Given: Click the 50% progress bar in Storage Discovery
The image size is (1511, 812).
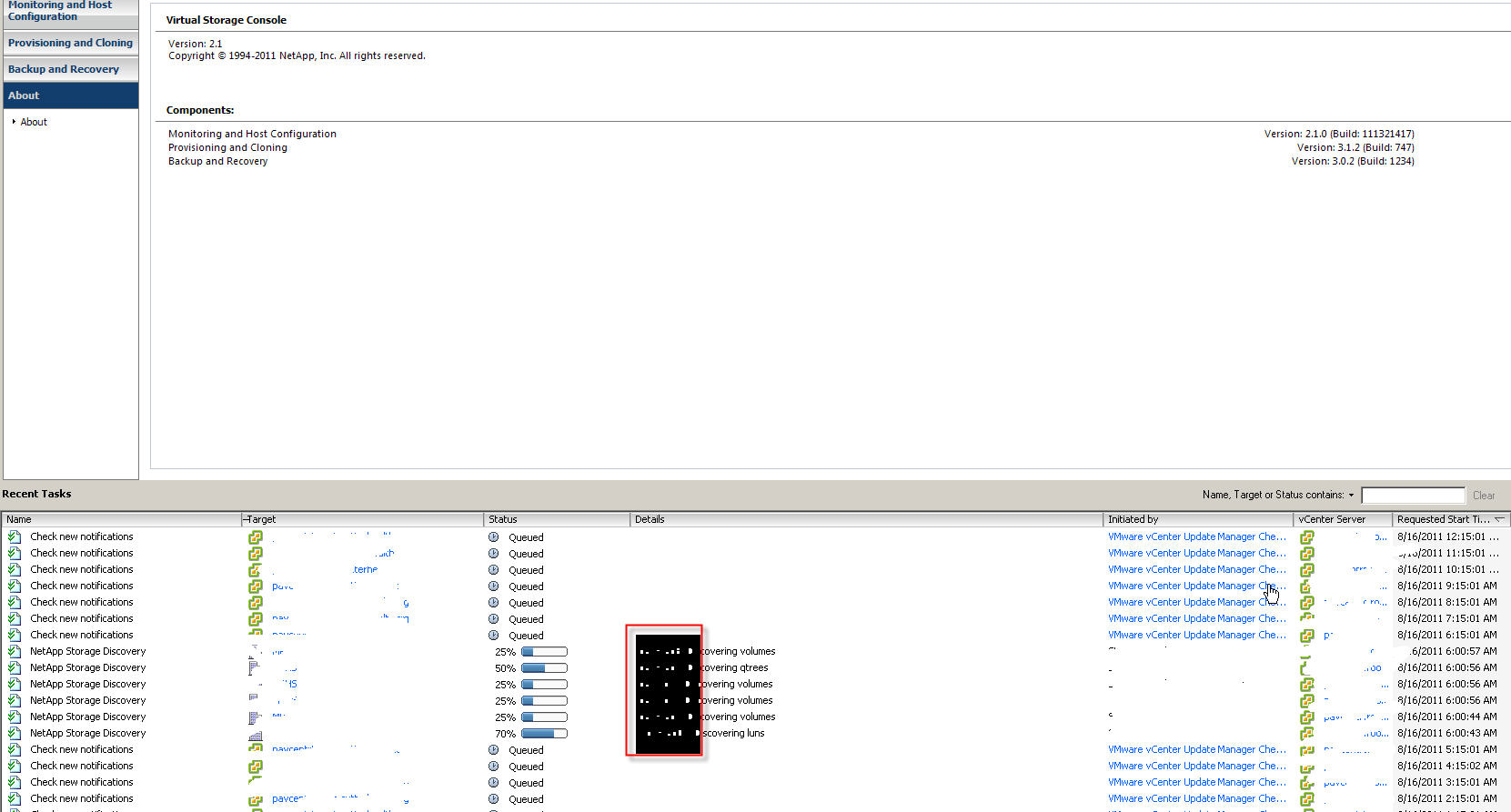Looking at the screenshot, I should 544,668.
